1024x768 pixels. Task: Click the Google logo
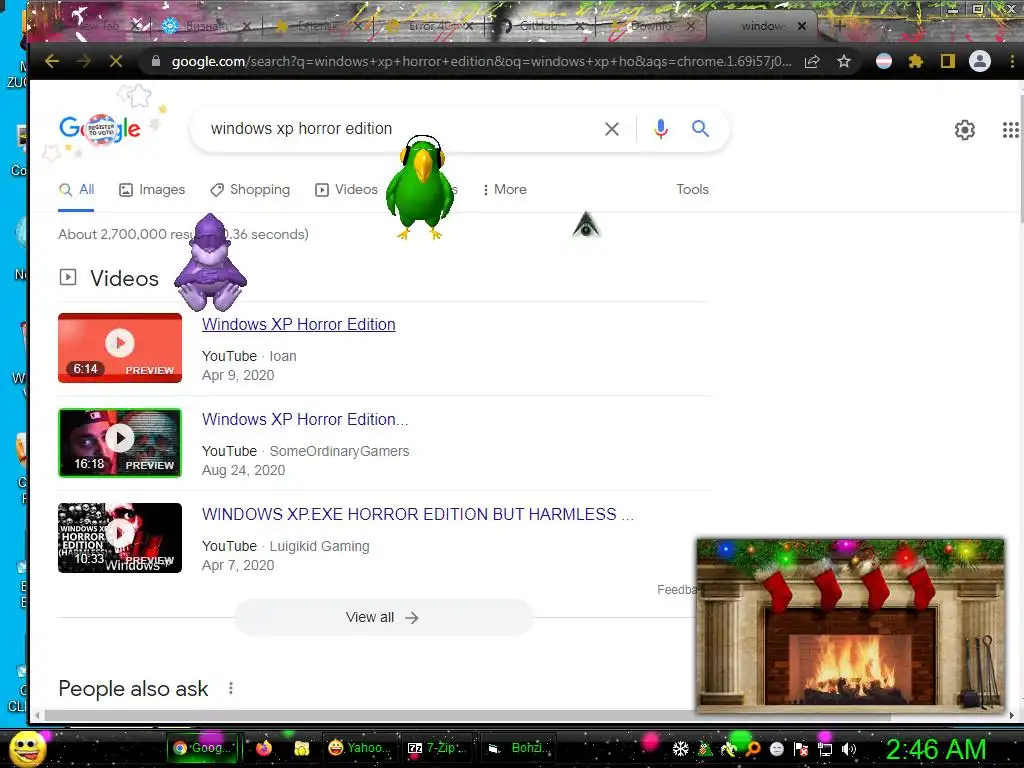100,129
